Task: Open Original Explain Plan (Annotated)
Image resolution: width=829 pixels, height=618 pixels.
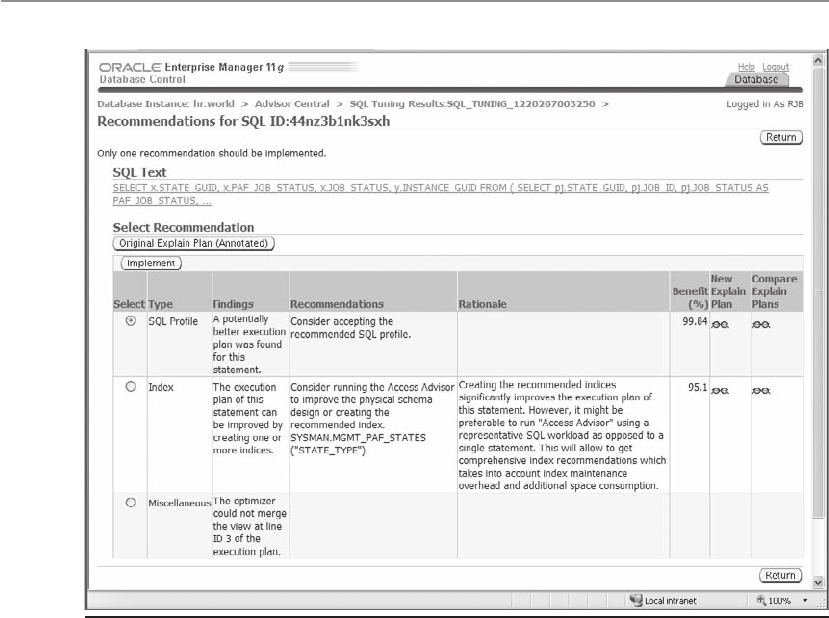Action: pyautogui.click(x=194, y=243)
